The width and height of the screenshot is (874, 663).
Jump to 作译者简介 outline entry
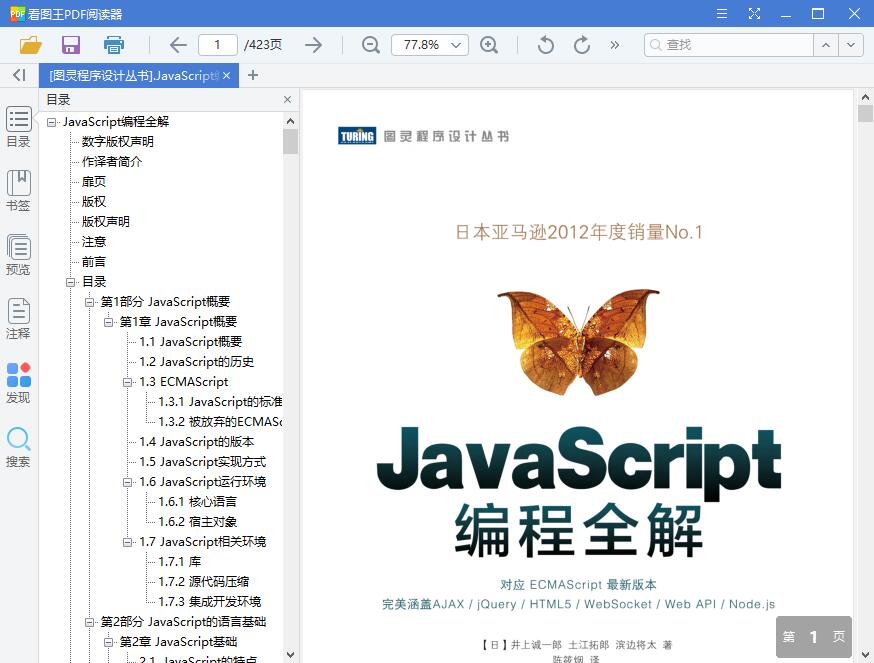[x=111, y=162]
